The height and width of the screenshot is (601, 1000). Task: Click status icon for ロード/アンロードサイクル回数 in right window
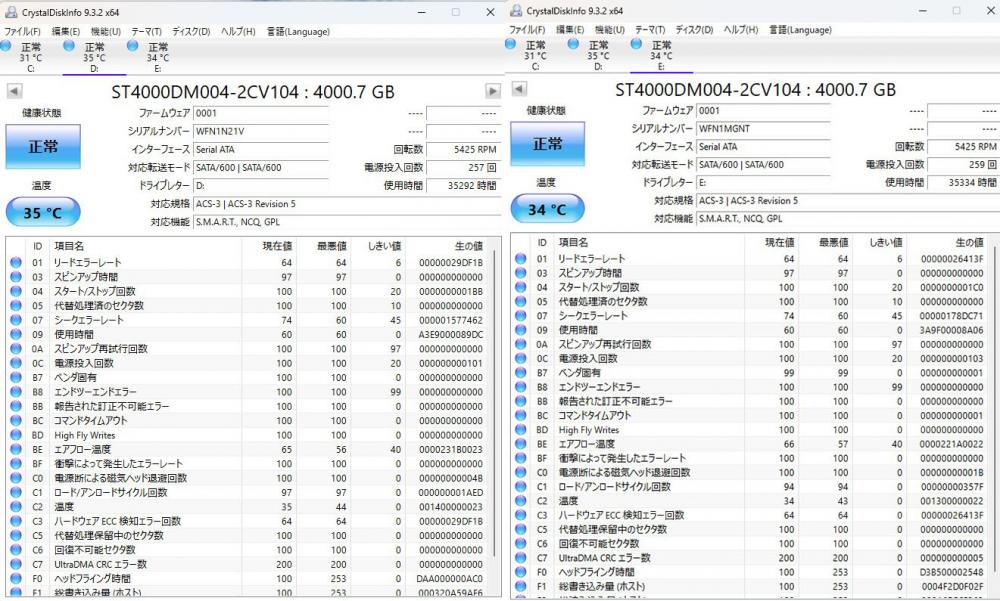[520, 487]
